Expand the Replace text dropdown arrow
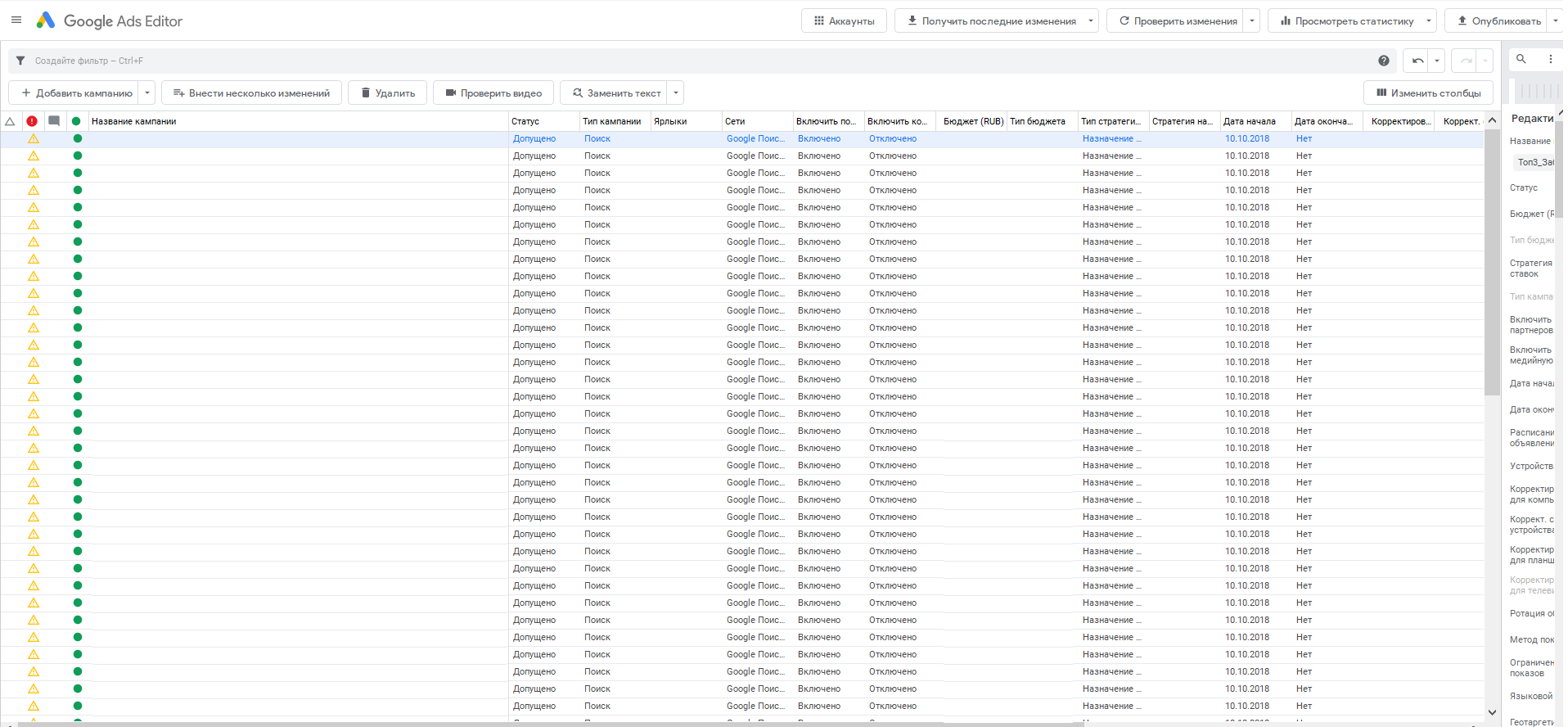Image resolution: width=1568 pixels, height=727 pixels. pos(676,93)
